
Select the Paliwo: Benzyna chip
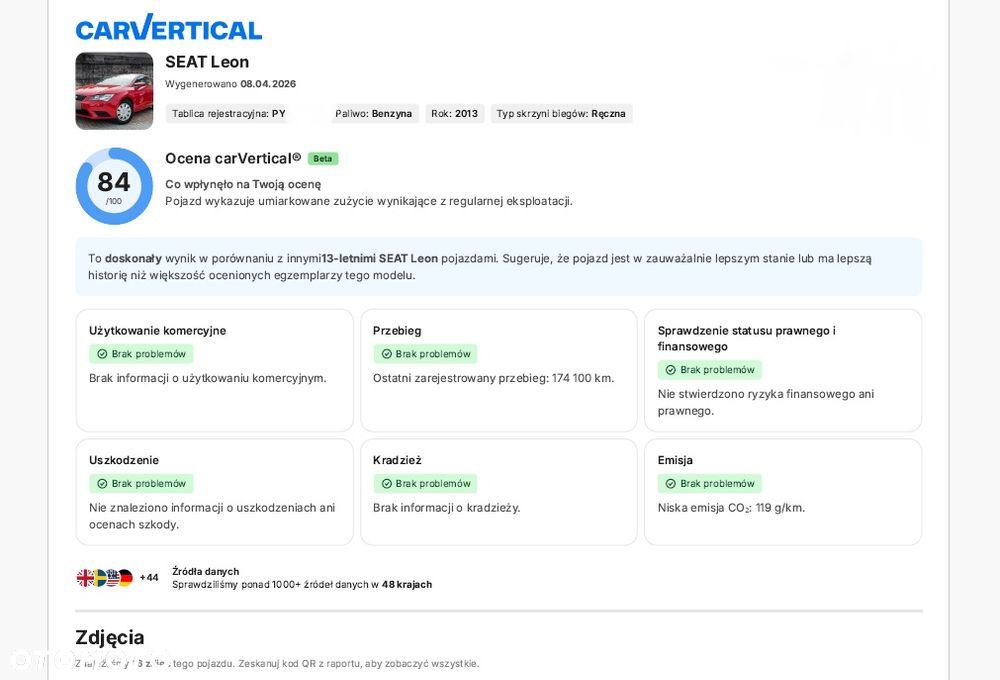[x=373, y=114]
